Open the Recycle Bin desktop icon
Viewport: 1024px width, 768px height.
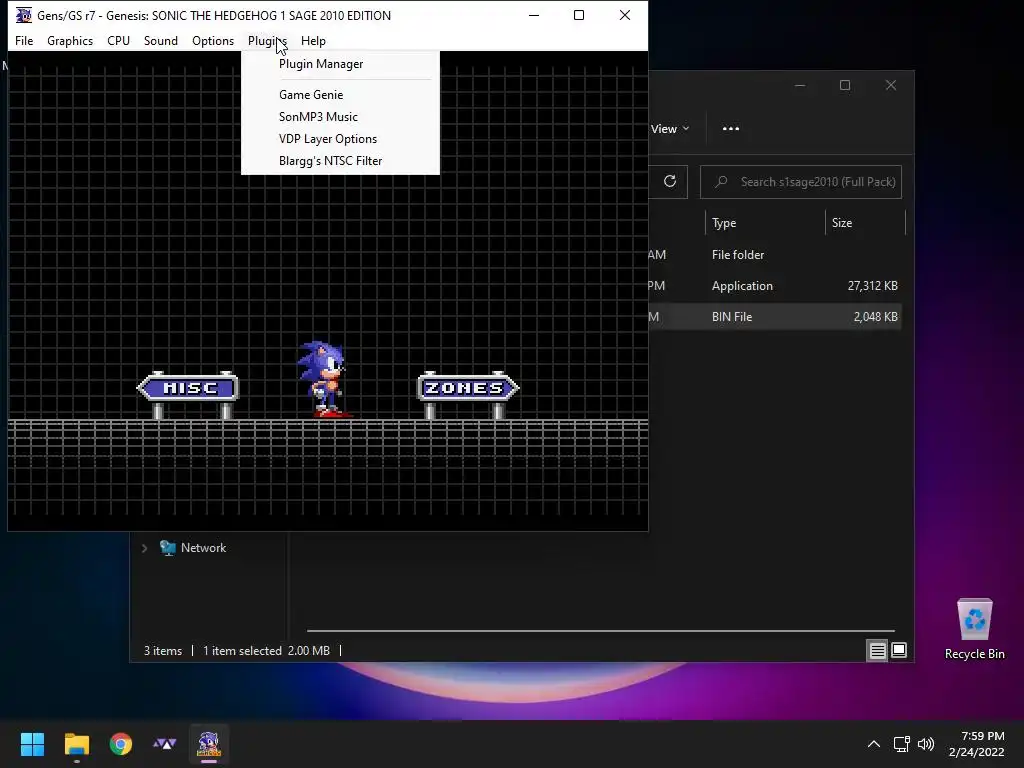click(974, 630)
